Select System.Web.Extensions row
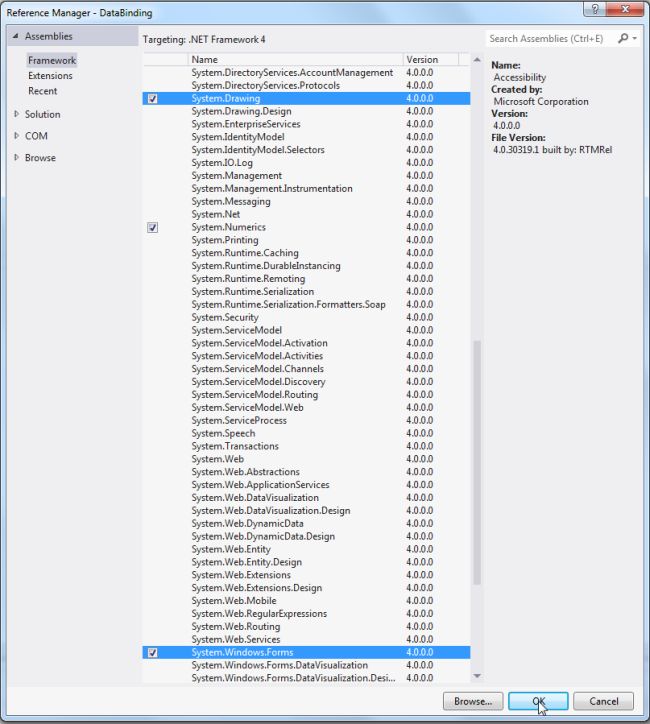650x724 pixels. 306,575
